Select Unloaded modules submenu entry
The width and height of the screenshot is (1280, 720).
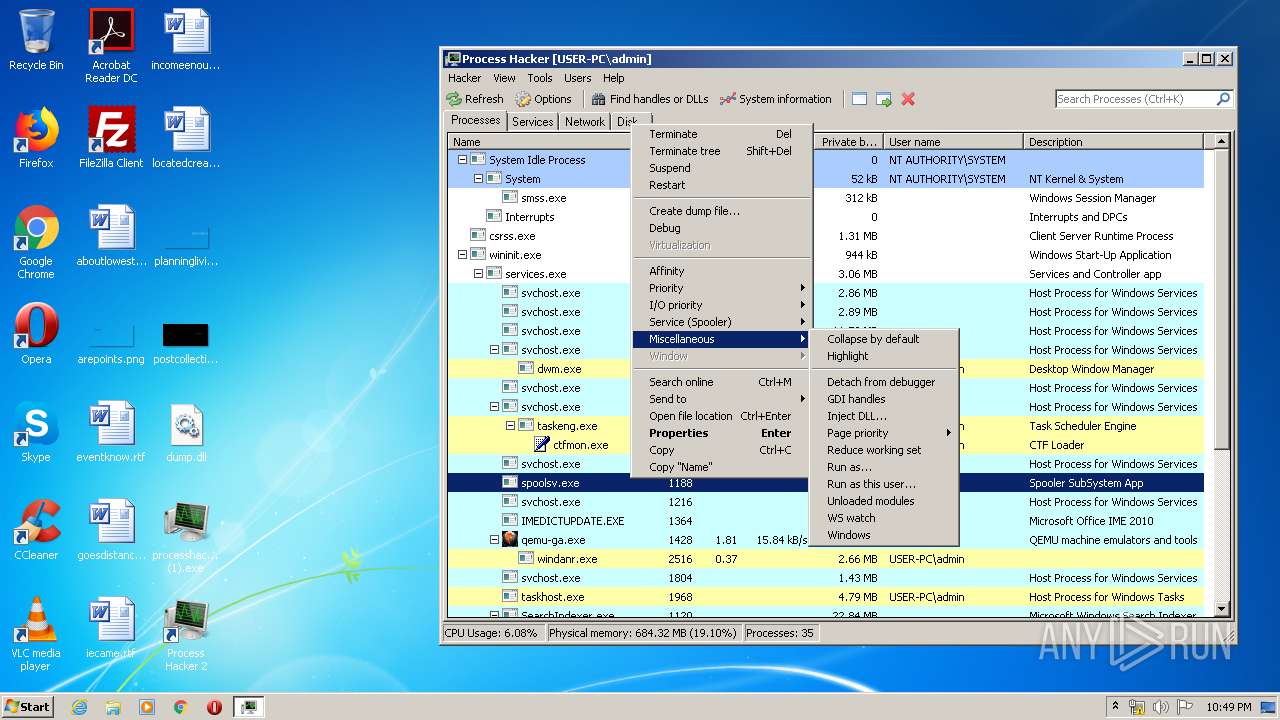tap(884, 501)
